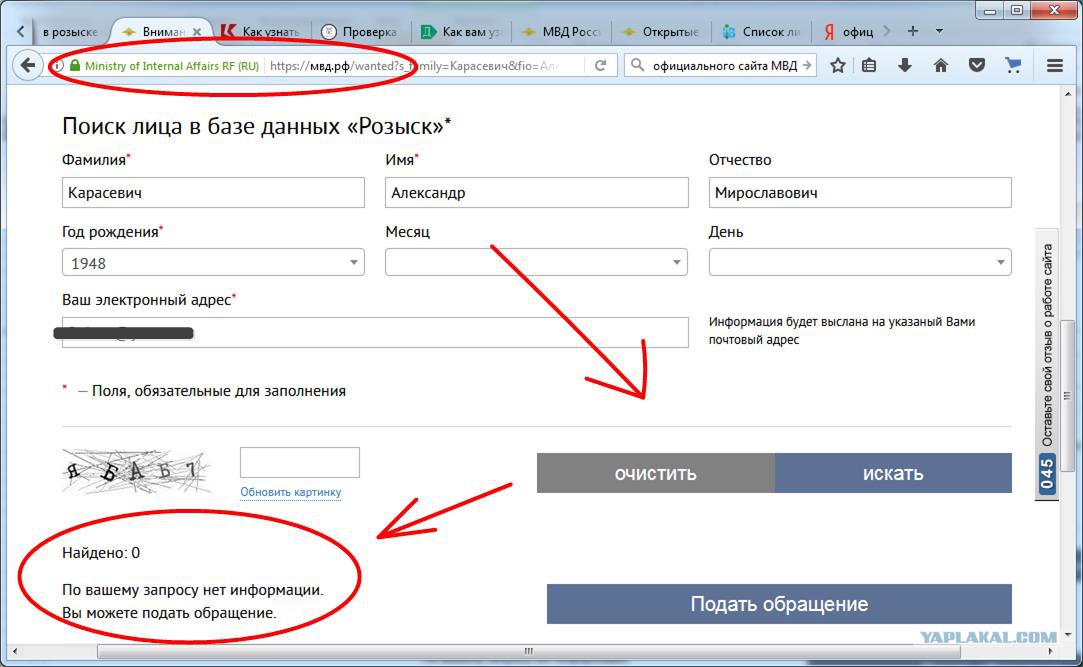Click the shopping cart toolbar icon
Image resolution: width=1083 pixels, height=667 pixels.
[1013, 66]
